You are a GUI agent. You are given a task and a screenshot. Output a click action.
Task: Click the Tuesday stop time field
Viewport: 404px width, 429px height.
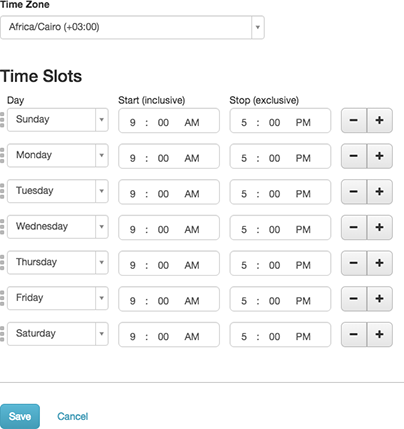pyautogui.click(x=280, y=192)
